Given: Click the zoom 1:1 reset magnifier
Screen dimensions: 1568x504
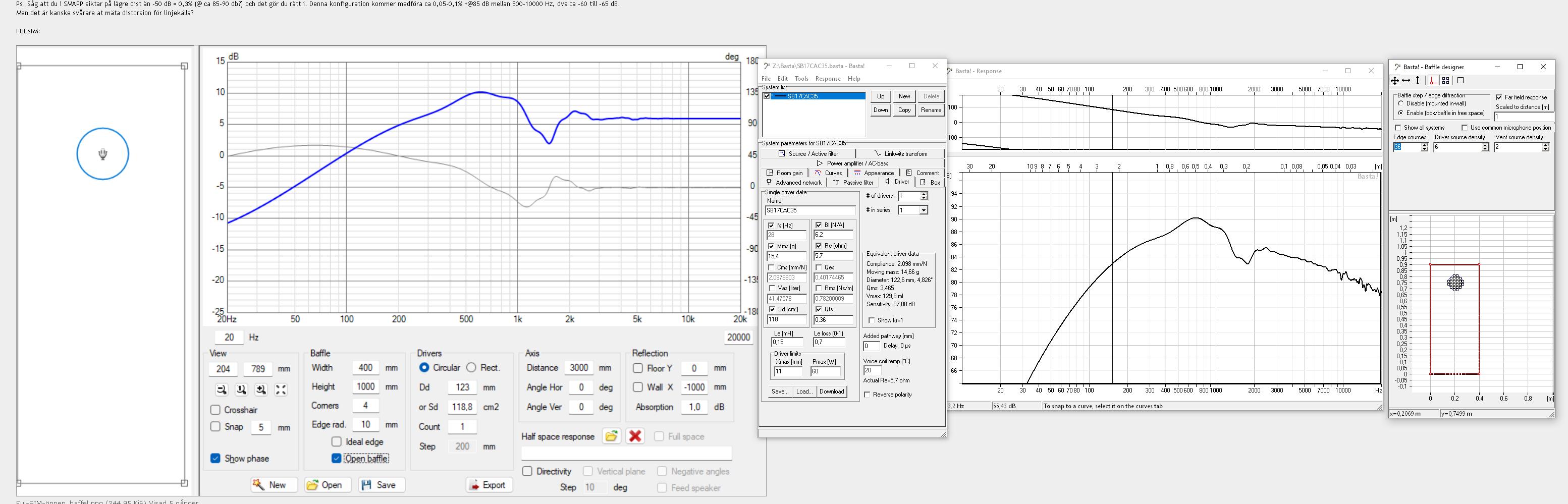Looking at the screenshot, I should point(241,389).
